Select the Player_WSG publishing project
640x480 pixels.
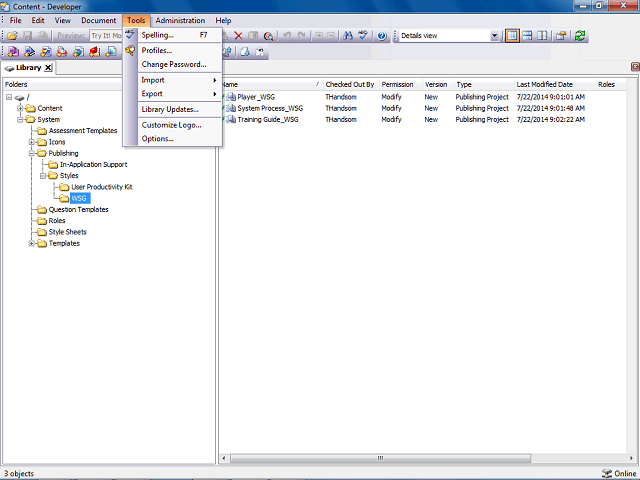[256, 97]
